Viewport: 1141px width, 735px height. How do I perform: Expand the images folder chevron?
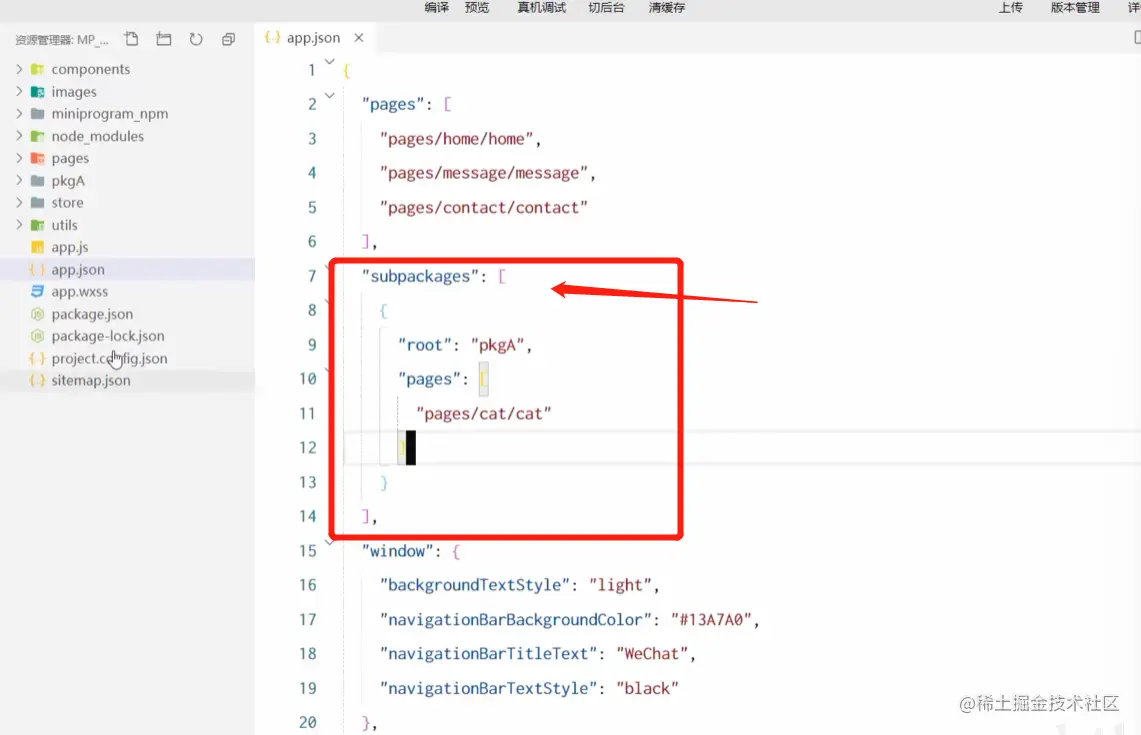(x=19, y=92)
